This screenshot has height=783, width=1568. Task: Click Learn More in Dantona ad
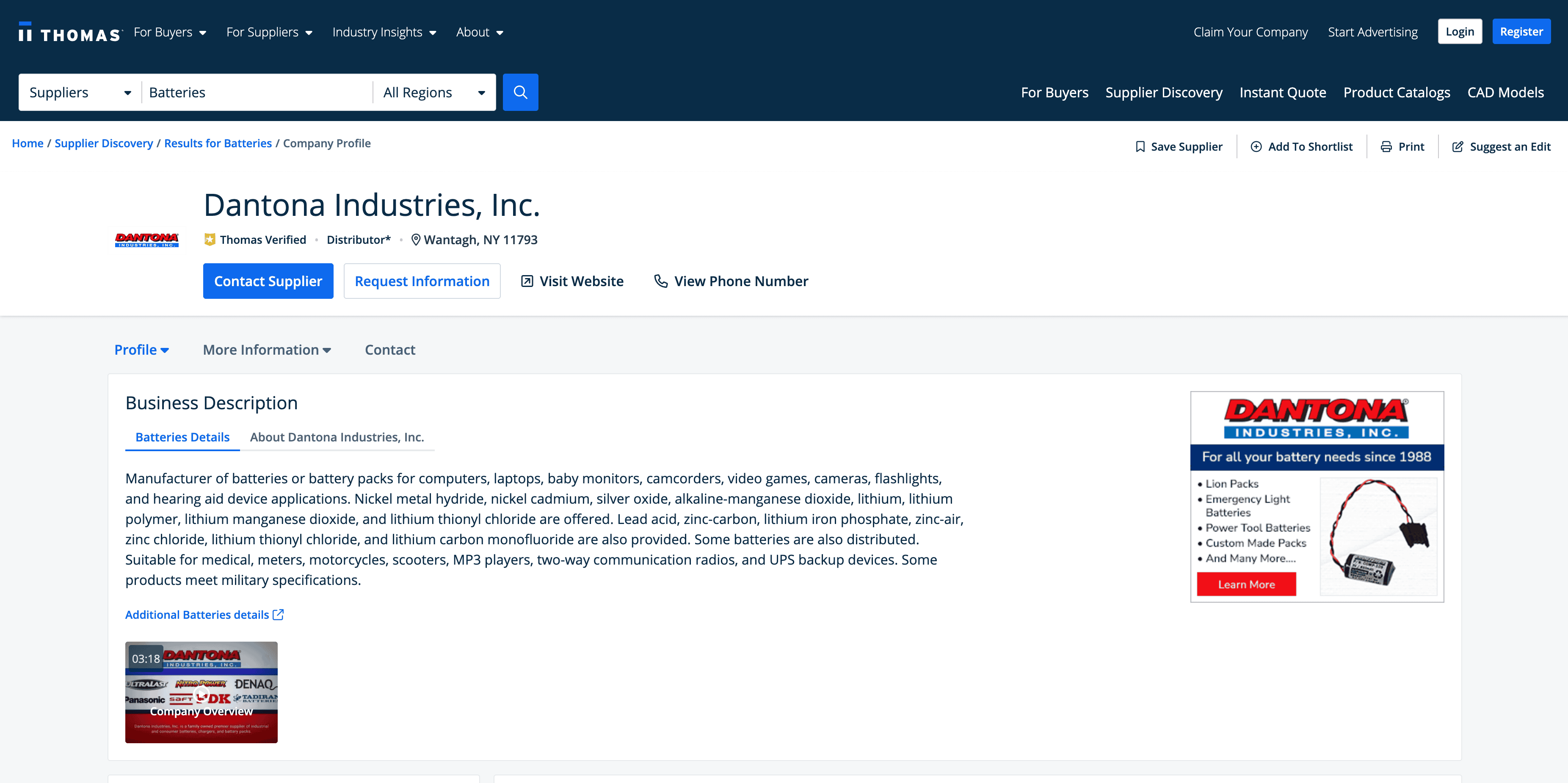(1246, 584)
